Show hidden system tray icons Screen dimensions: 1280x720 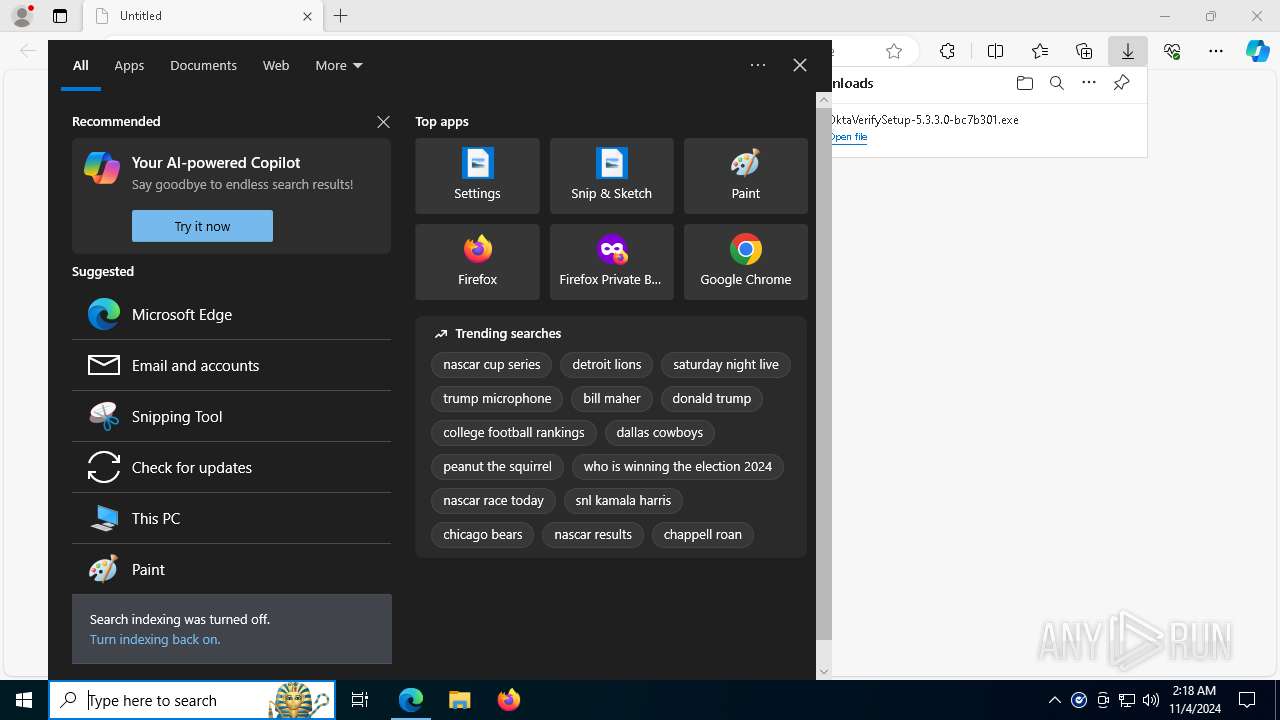(1054, 700)
